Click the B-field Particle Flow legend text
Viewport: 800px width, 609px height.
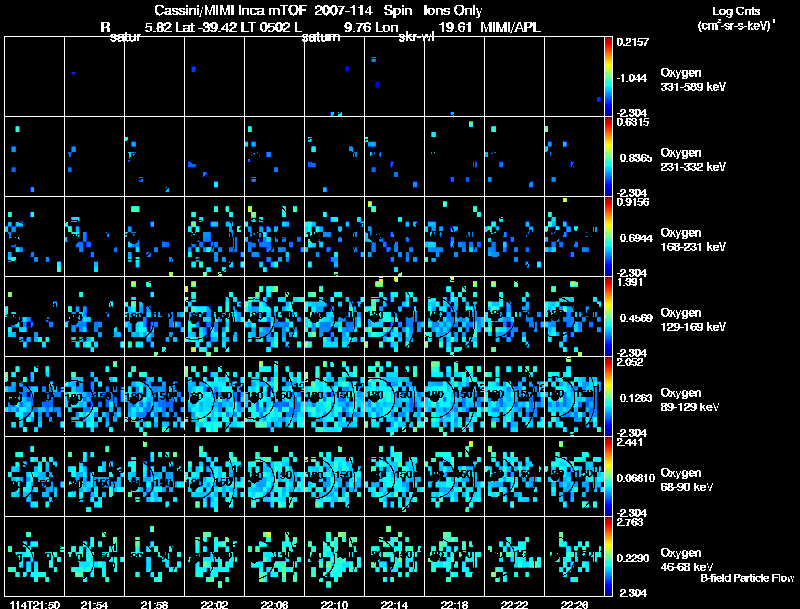[x=746, y=579]
